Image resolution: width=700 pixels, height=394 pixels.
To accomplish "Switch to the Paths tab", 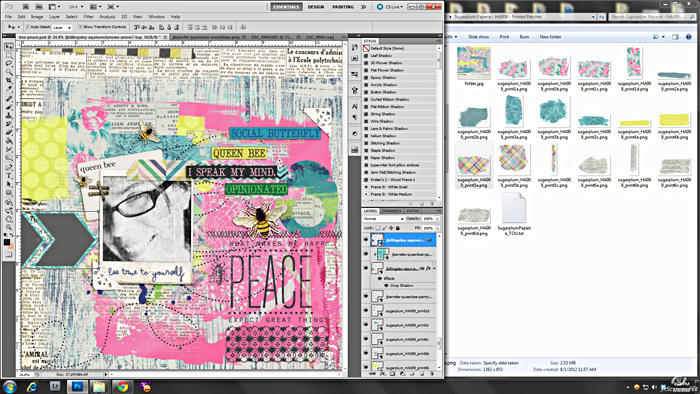I will [x=412, y=211].
